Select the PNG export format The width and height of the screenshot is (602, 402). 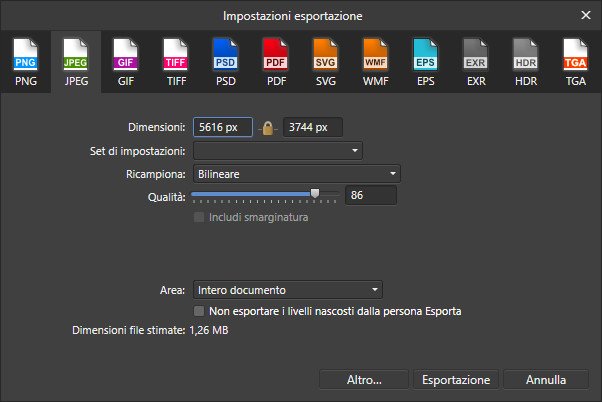26,62
